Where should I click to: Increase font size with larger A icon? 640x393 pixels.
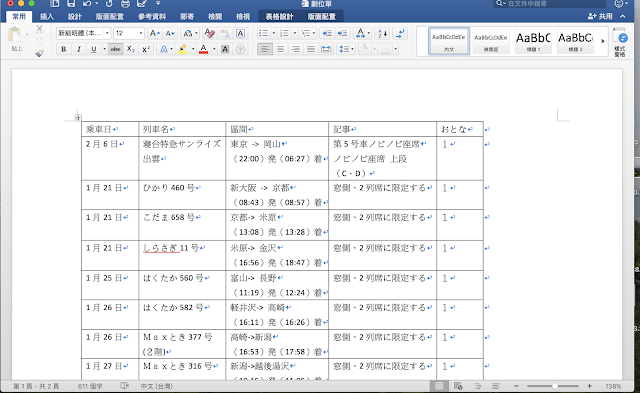[x=154, y=33]
